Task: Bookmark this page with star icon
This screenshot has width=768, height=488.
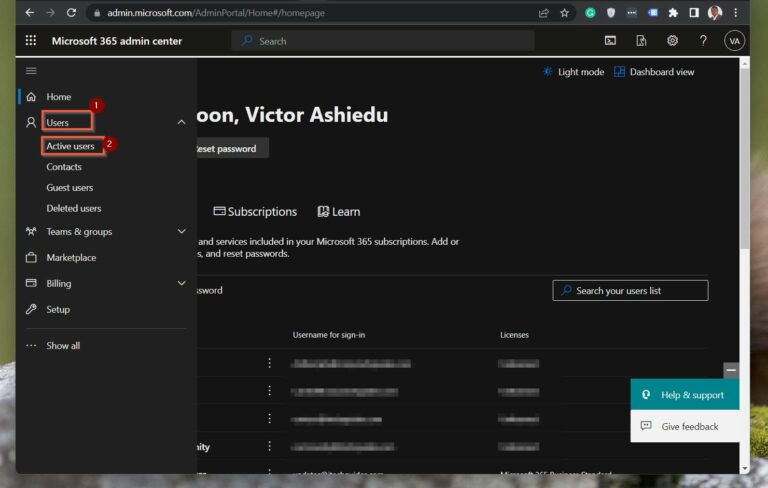Action: [x=564, y=13]
